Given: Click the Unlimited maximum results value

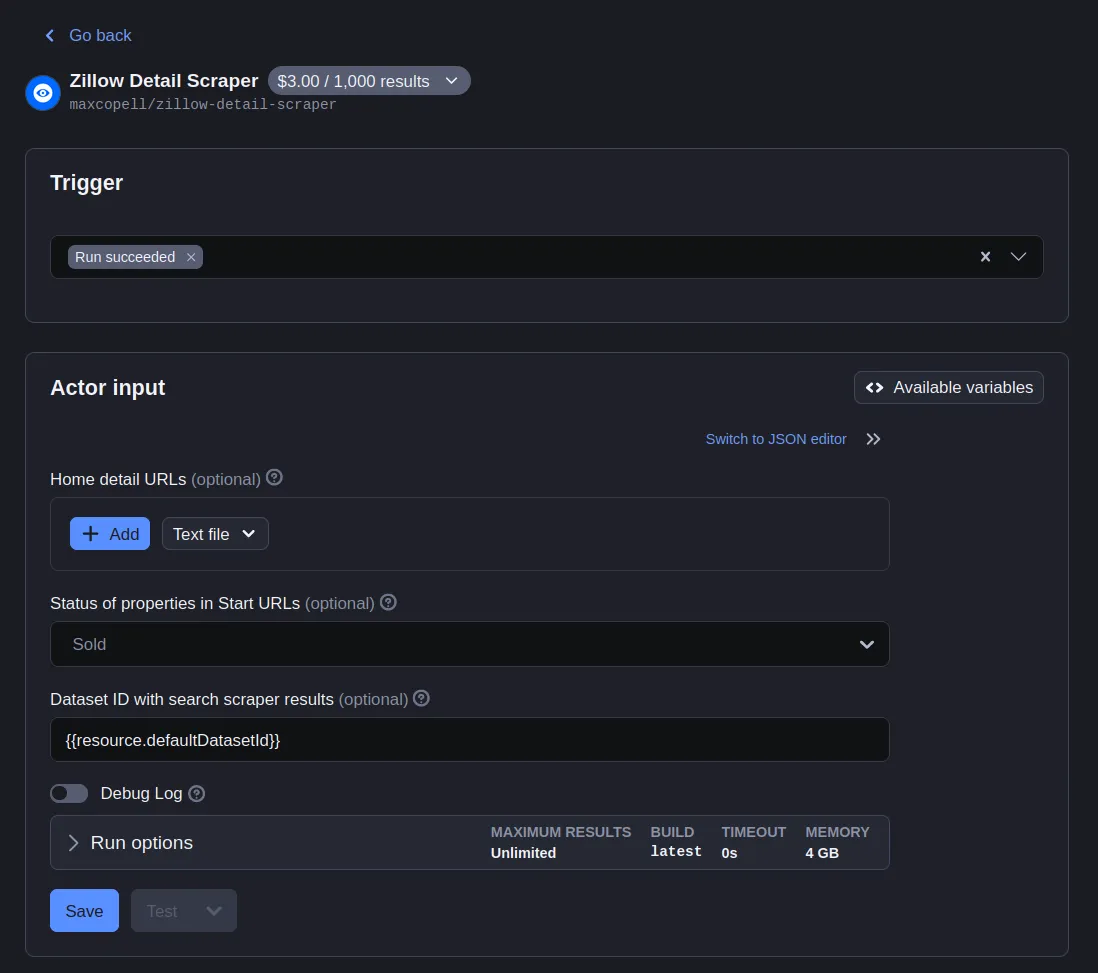Looking at the screenshot, I should (x=523, y=853).
